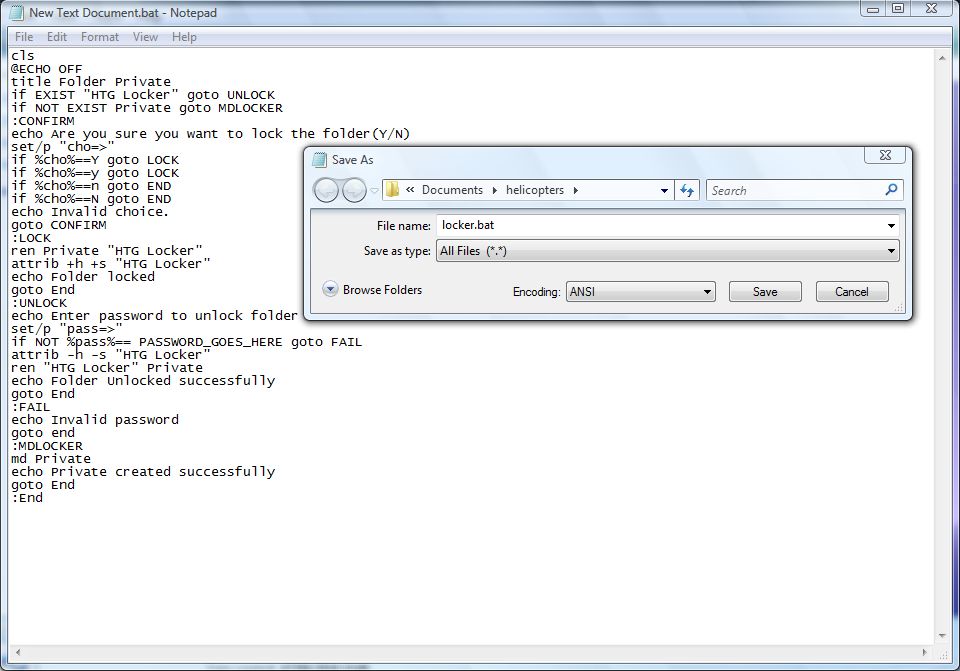This screenshot has height=671, width=960.
Task: Click the chevron after helicopters in the breadcrumb
Action: coord(574,190)
